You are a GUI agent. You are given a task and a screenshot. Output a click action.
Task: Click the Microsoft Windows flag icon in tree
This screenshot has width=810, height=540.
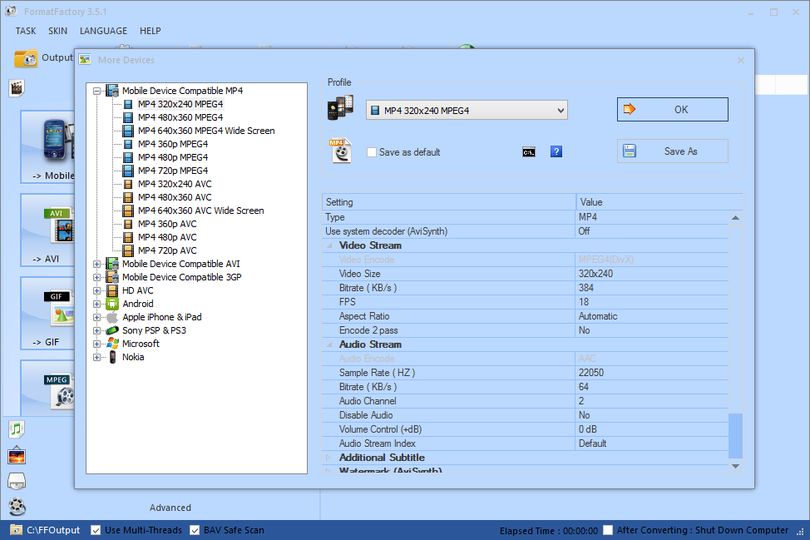(113, 344)
